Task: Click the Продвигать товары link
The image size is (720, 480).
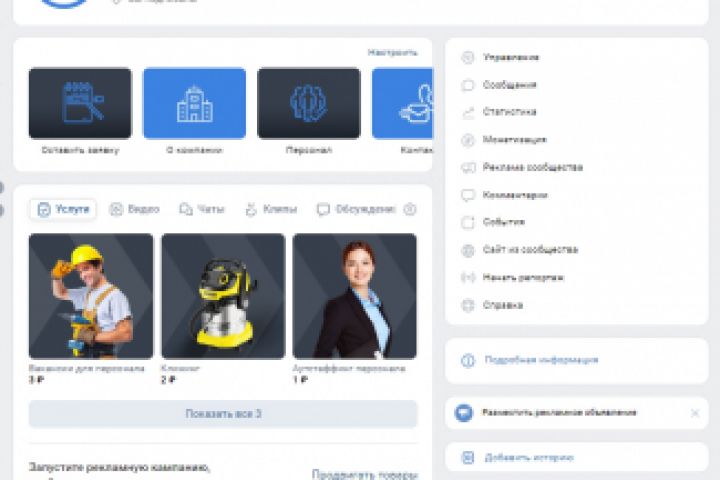Action: pos(365,474)
